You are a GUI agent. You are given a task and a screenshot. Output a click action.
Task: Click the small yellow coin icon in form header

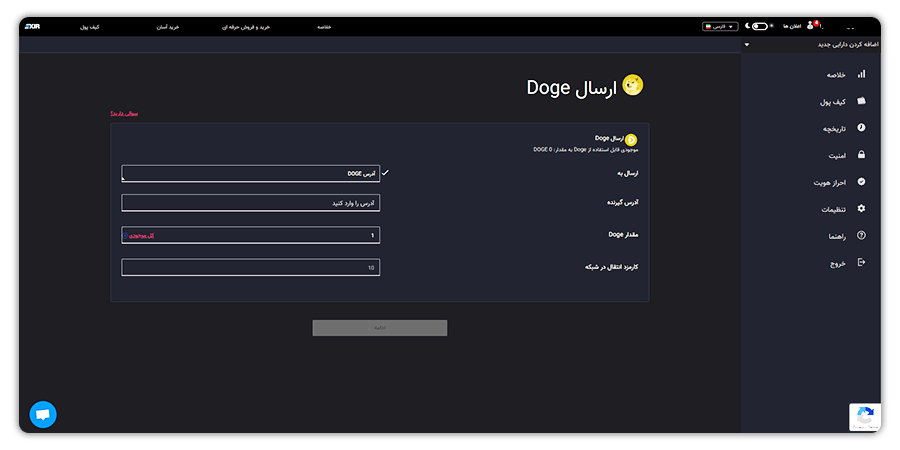click(x=631, y=140)
